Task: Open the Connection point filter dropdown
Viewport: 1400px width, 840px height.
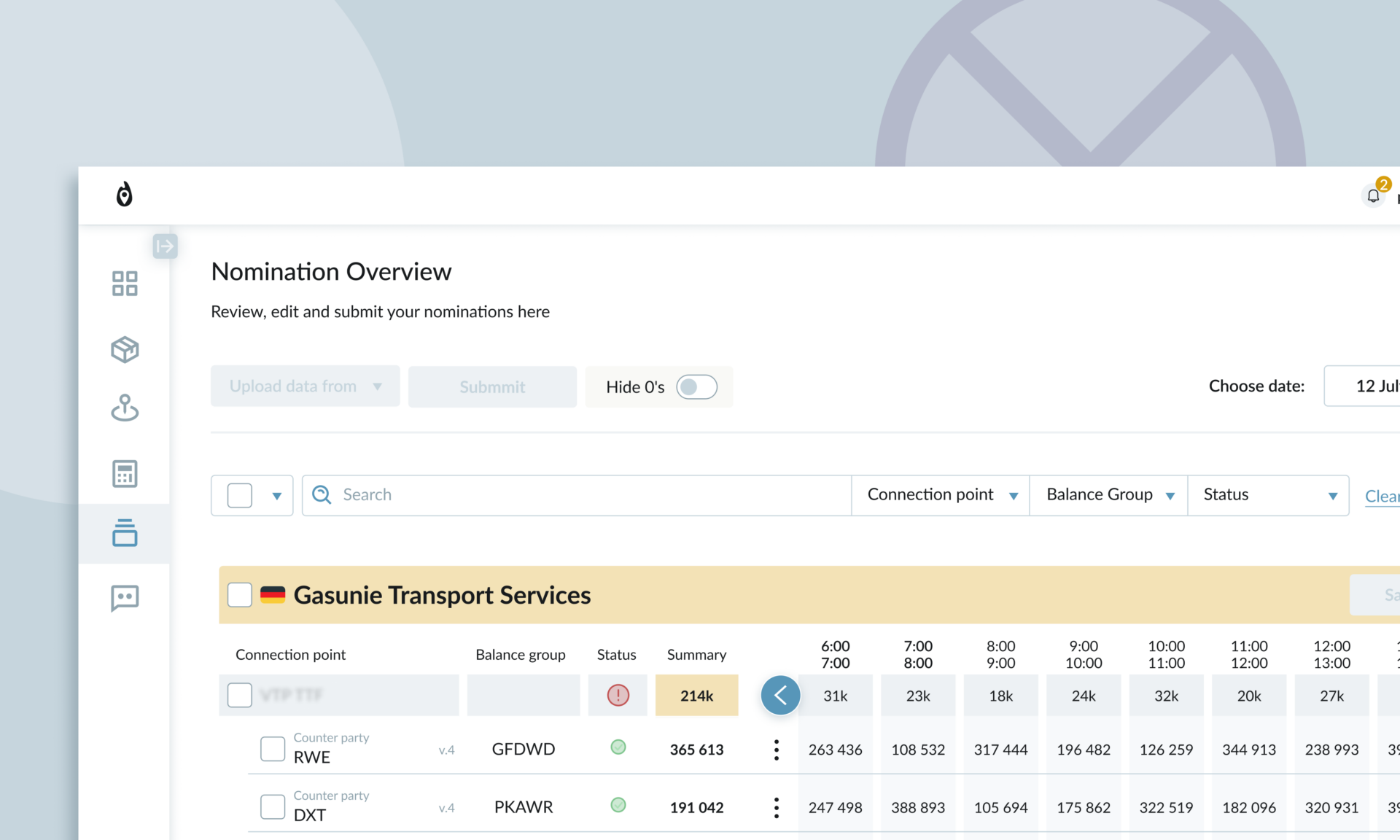Action: (941, 495)
